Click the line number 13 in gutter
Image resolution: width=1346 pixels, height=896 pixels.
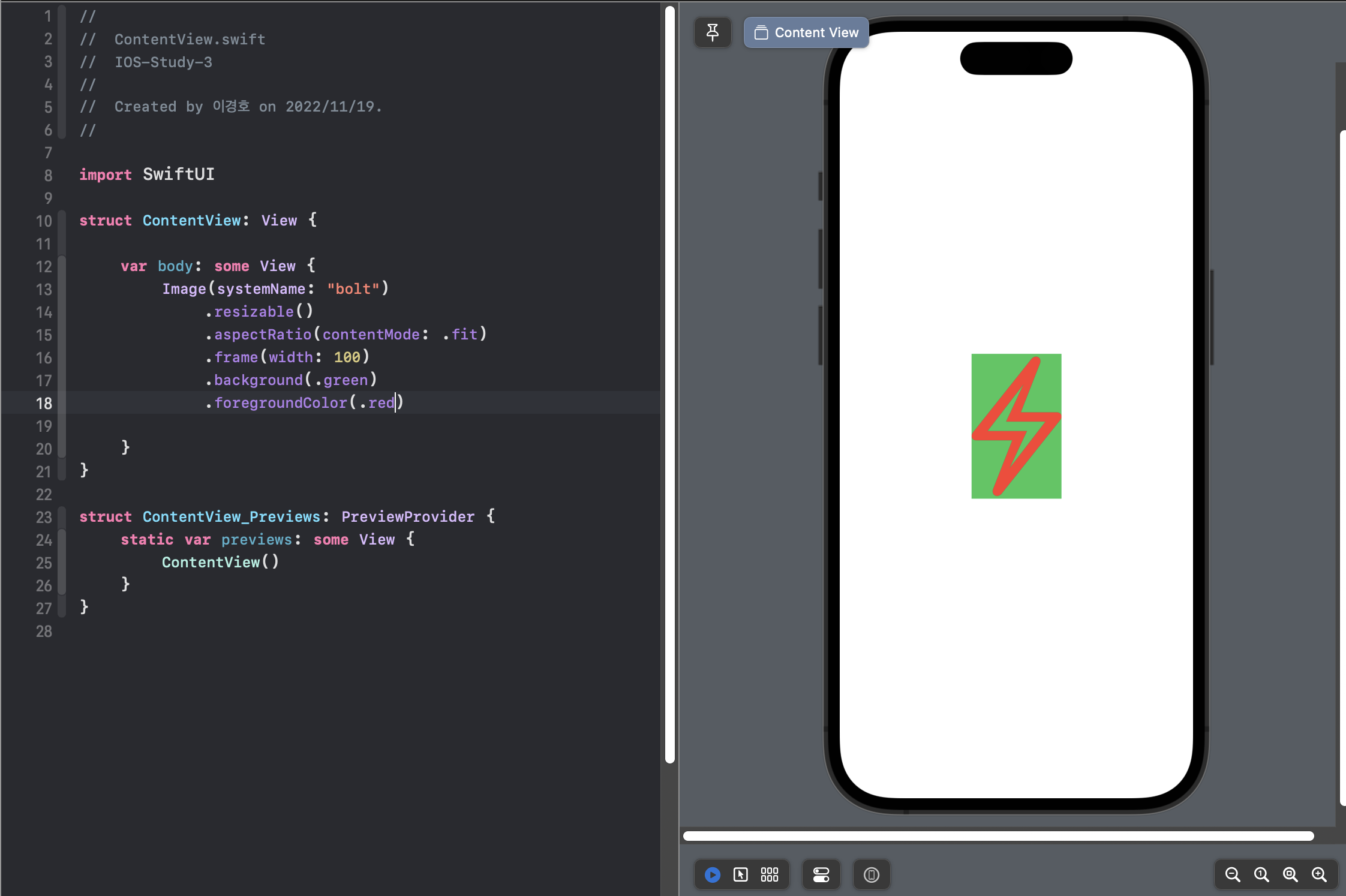(44, 290)
